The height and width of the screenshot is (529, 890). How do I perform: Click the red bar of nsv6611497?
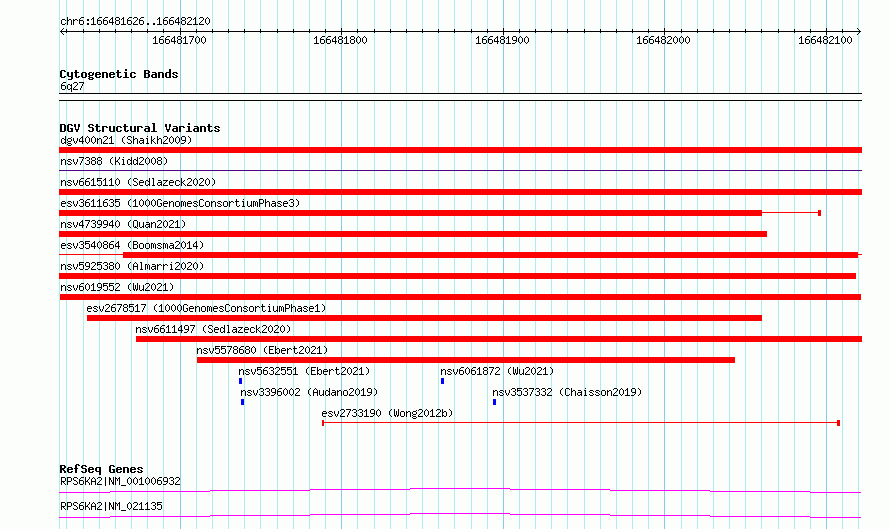point(499,339)
